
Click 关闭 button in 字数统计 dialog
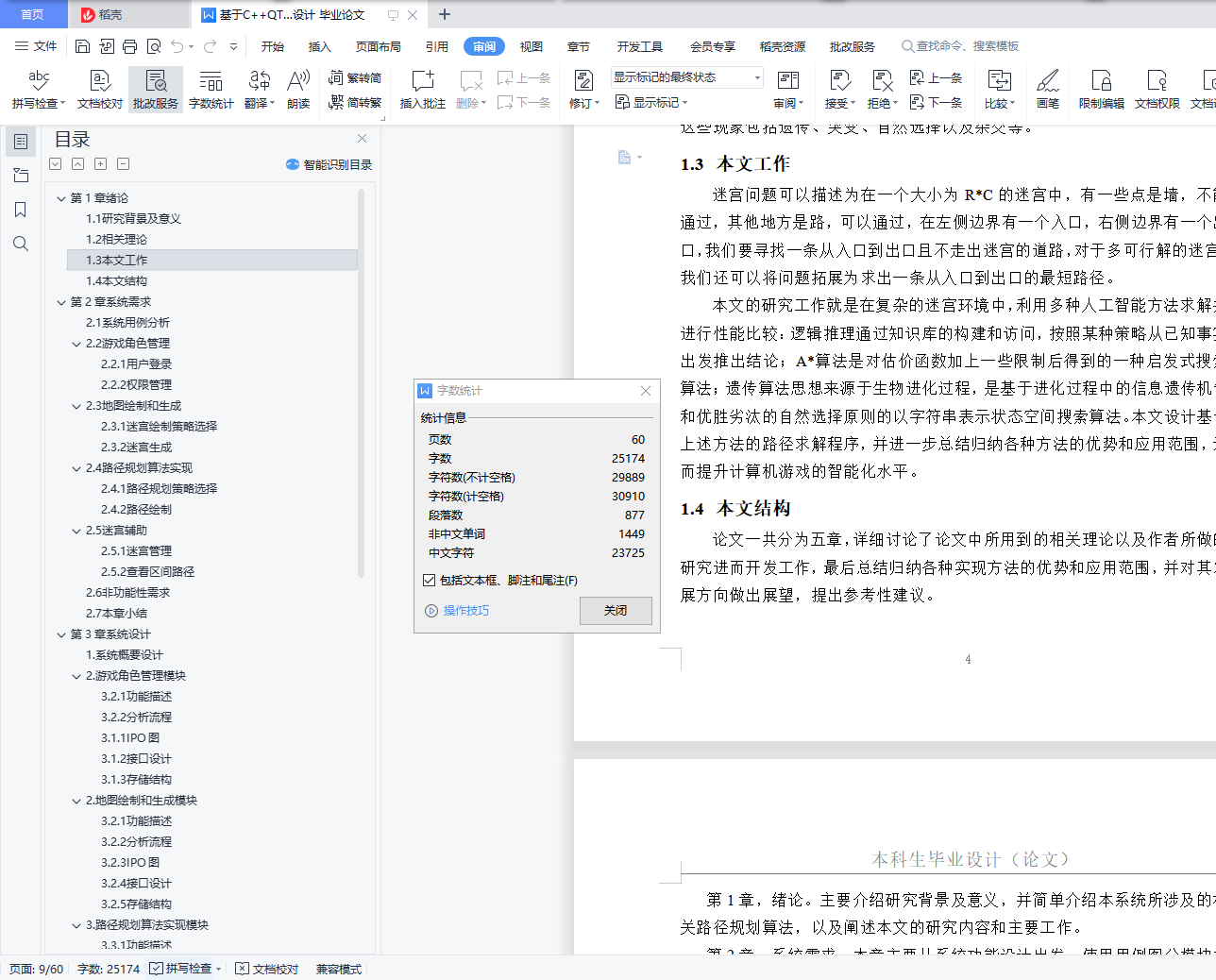click(x=616, y=611)
